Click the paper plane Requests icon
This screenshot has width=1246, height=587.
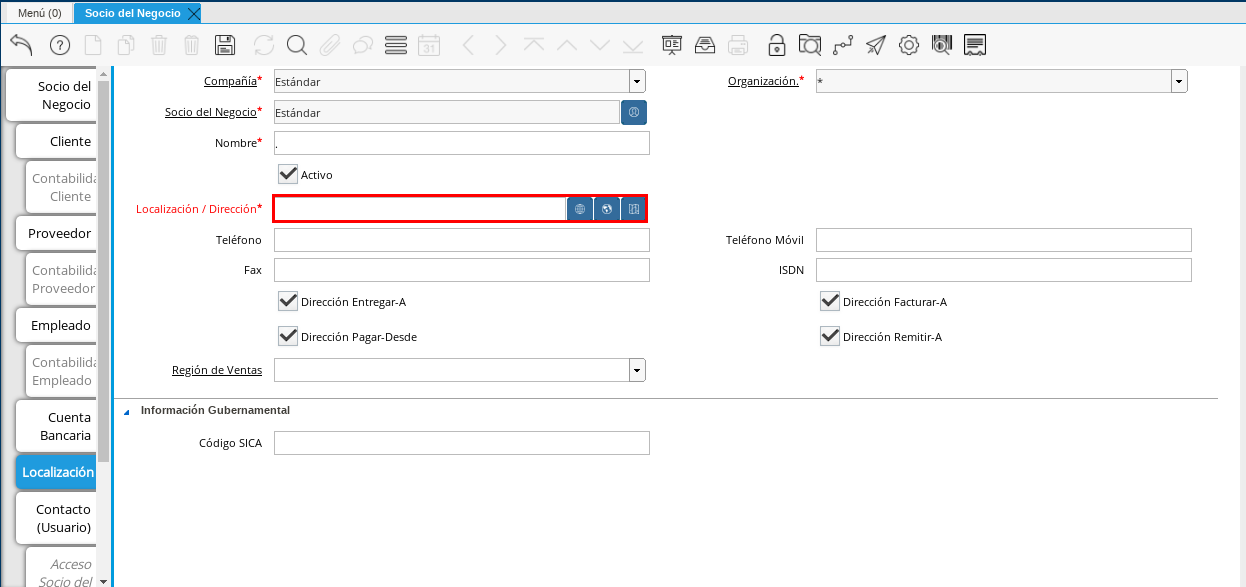pyautogui.click(x=876, y=45)
